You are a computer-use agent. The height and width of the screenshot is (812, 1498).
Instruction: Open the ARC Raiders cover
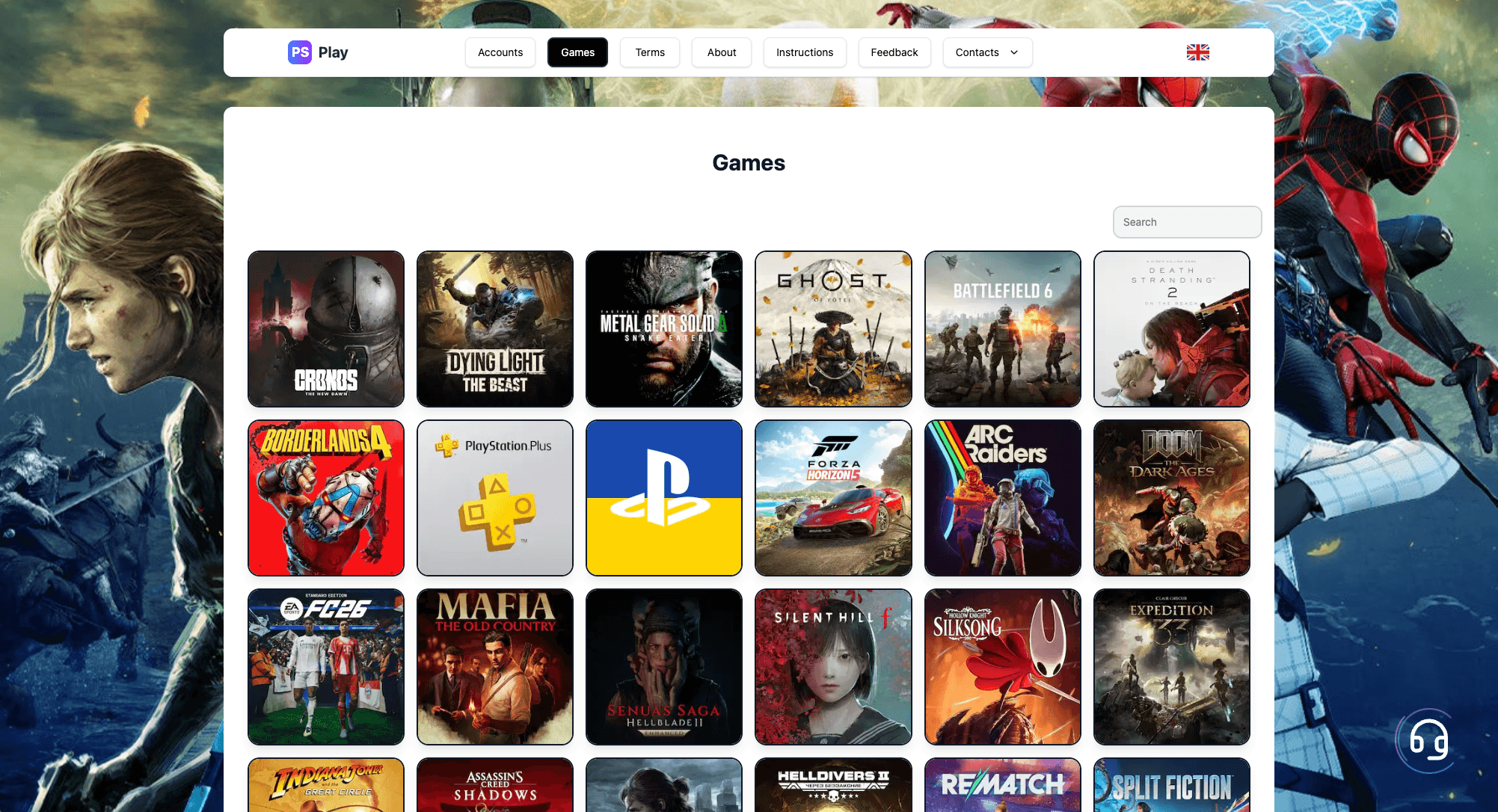[x=1002, y=498]
